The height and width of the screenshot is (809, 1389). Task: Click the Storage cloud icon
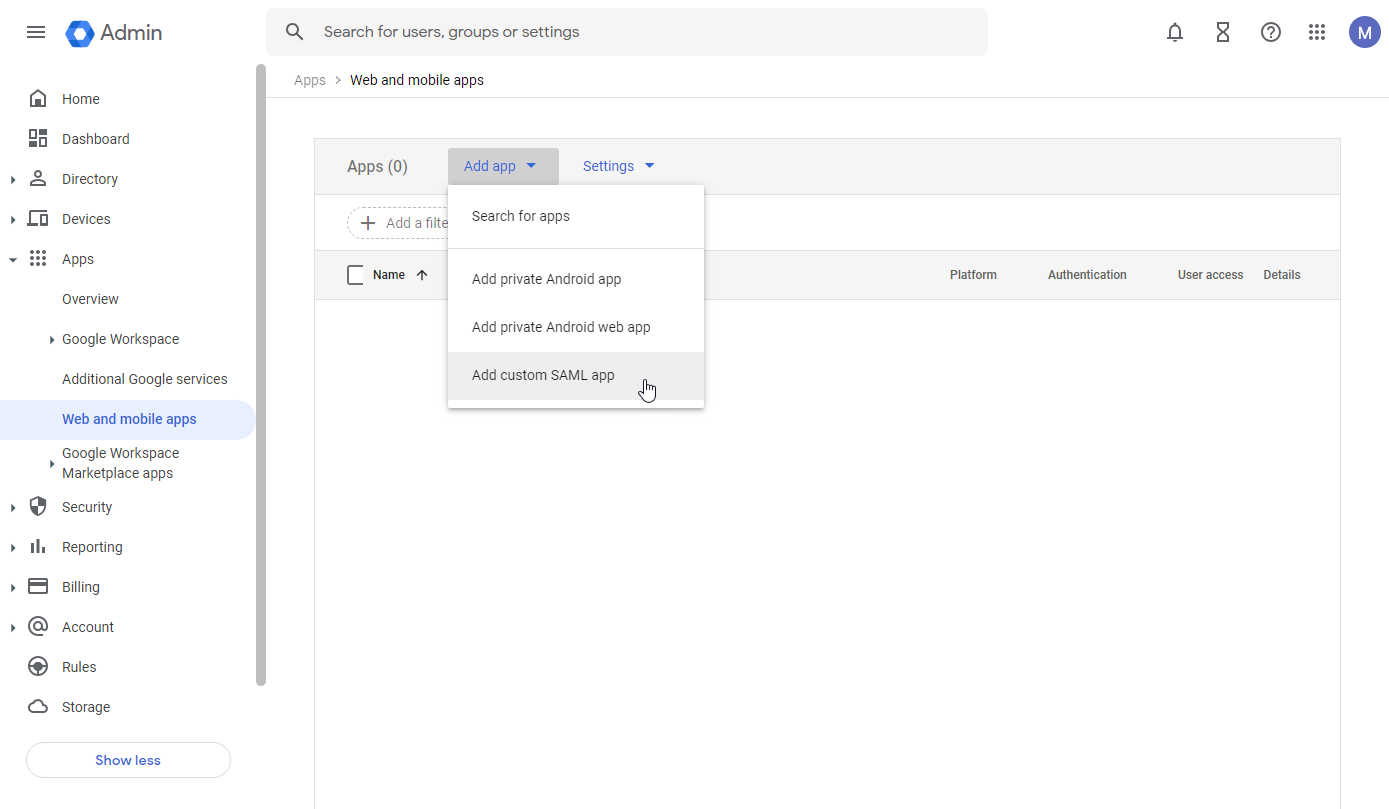[38, 707]
